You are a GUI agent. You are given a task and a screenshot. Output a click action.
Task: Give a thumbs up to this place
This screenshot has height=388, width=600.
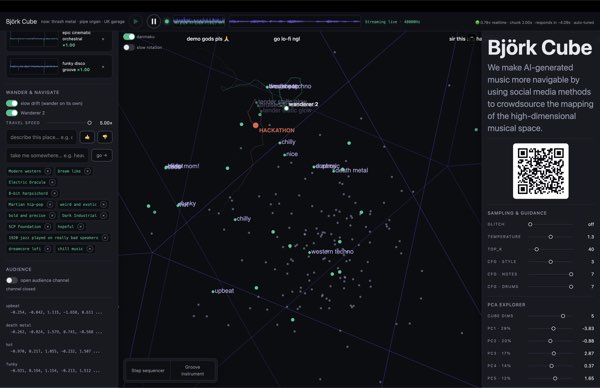pyautogui.click(x=87, y=137)
